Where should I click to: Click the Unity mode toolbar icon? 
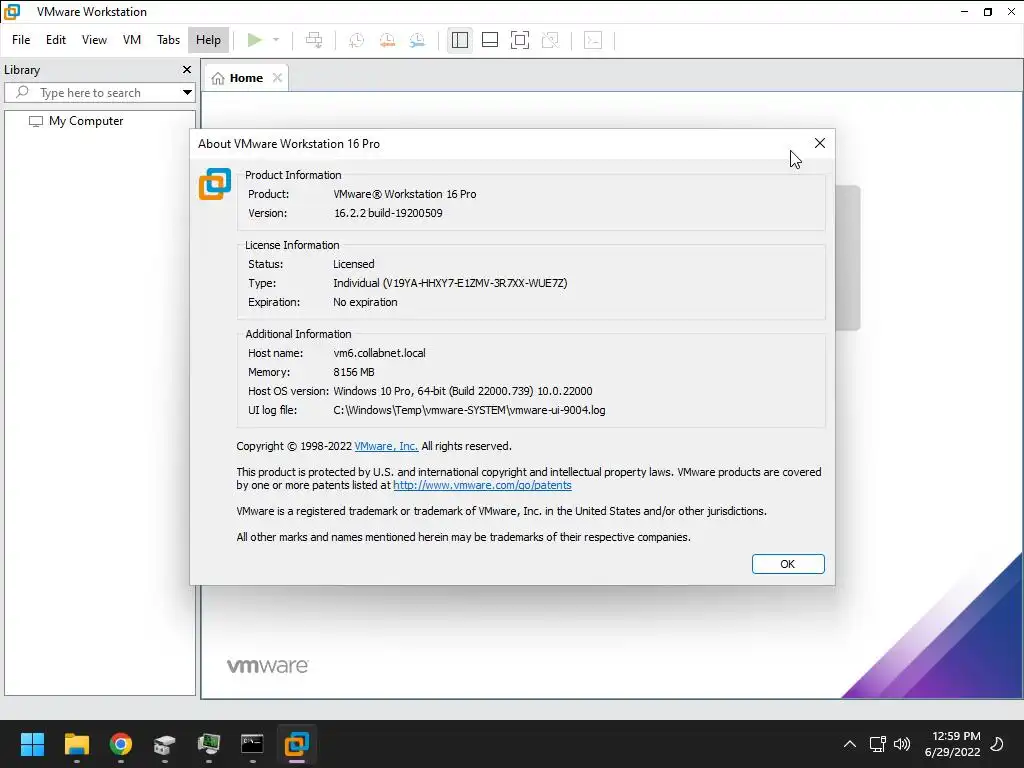[x=551, y=40]
